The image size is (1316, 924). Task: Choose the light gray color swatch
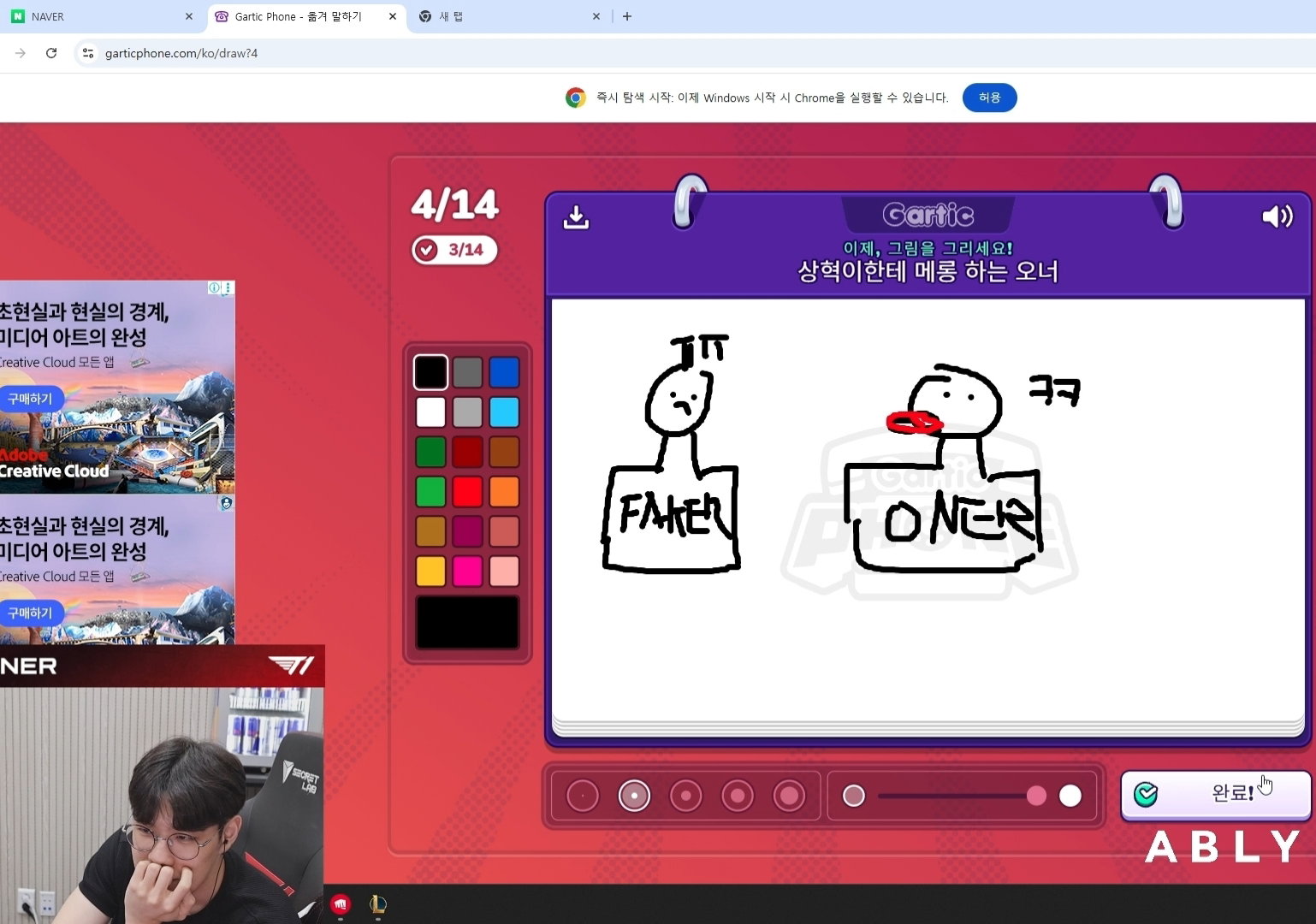tap(467, 412)
